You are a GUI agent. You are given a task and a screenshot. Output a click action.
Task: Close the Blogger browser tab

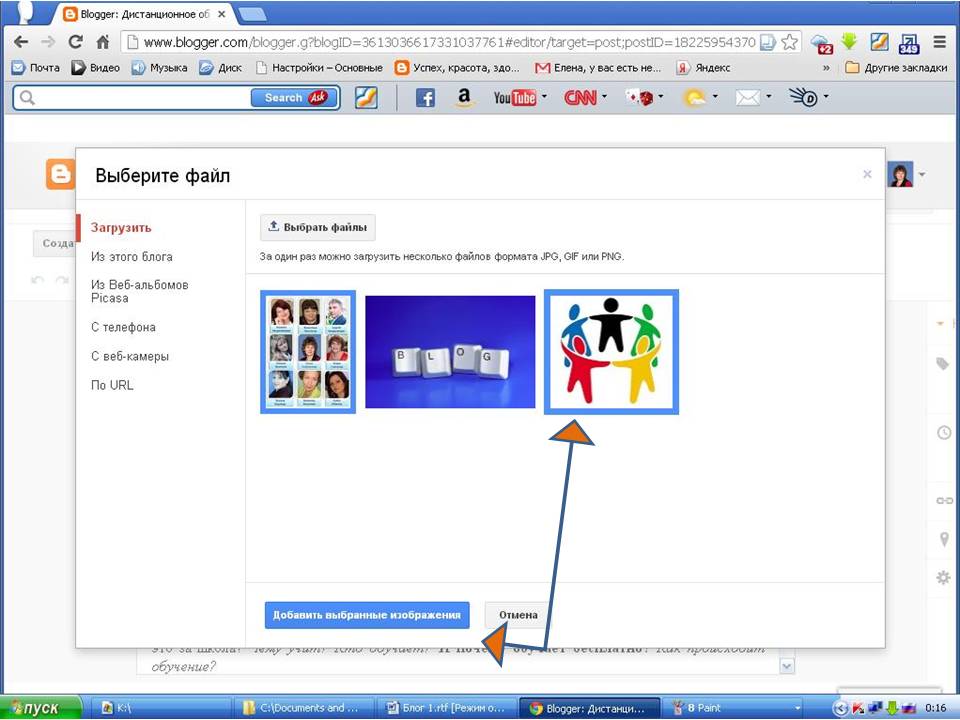tap(222, 13)
